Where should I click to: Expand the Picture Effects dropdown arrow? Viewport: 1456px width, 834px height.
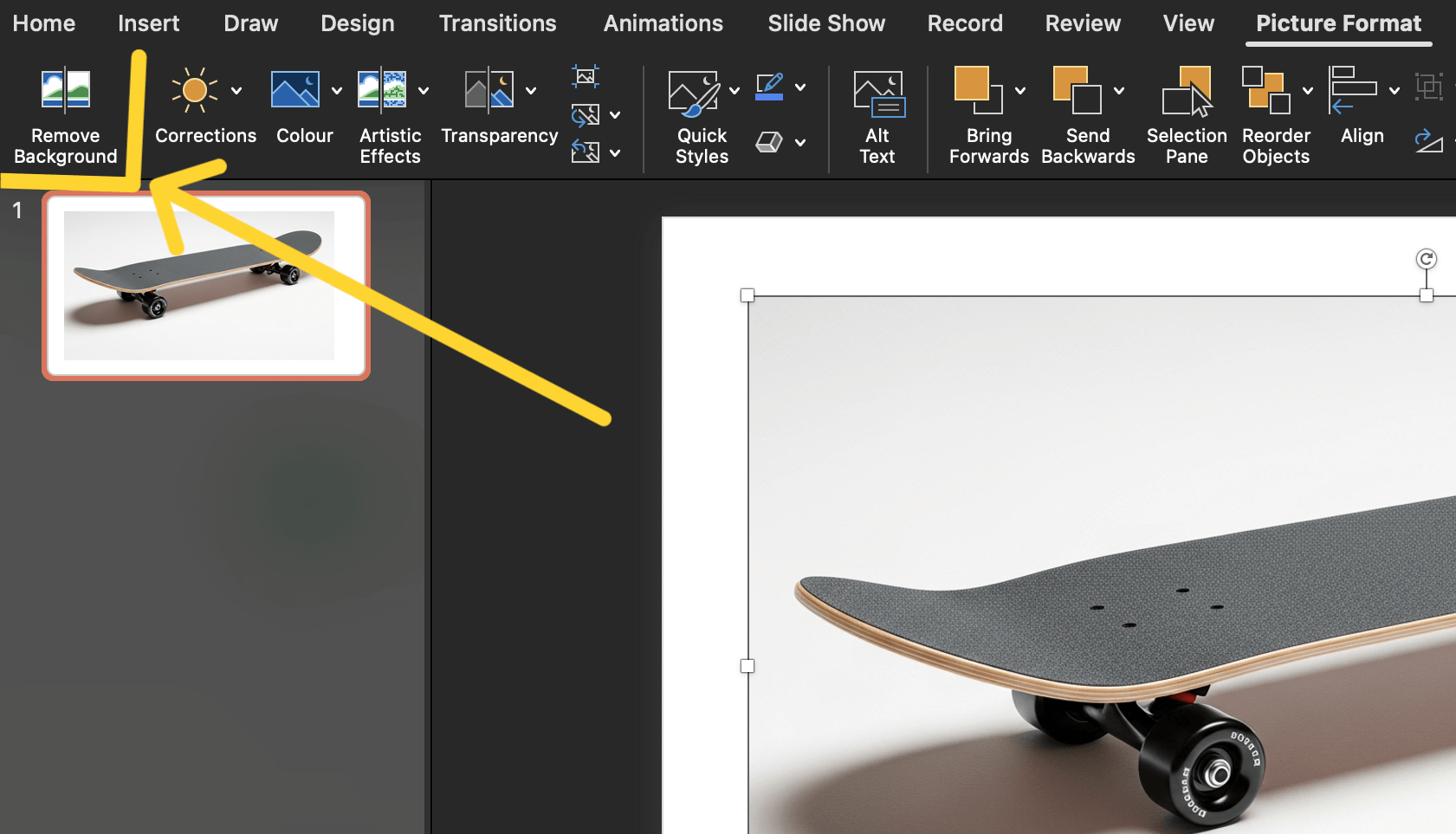[x=800, y=142]
